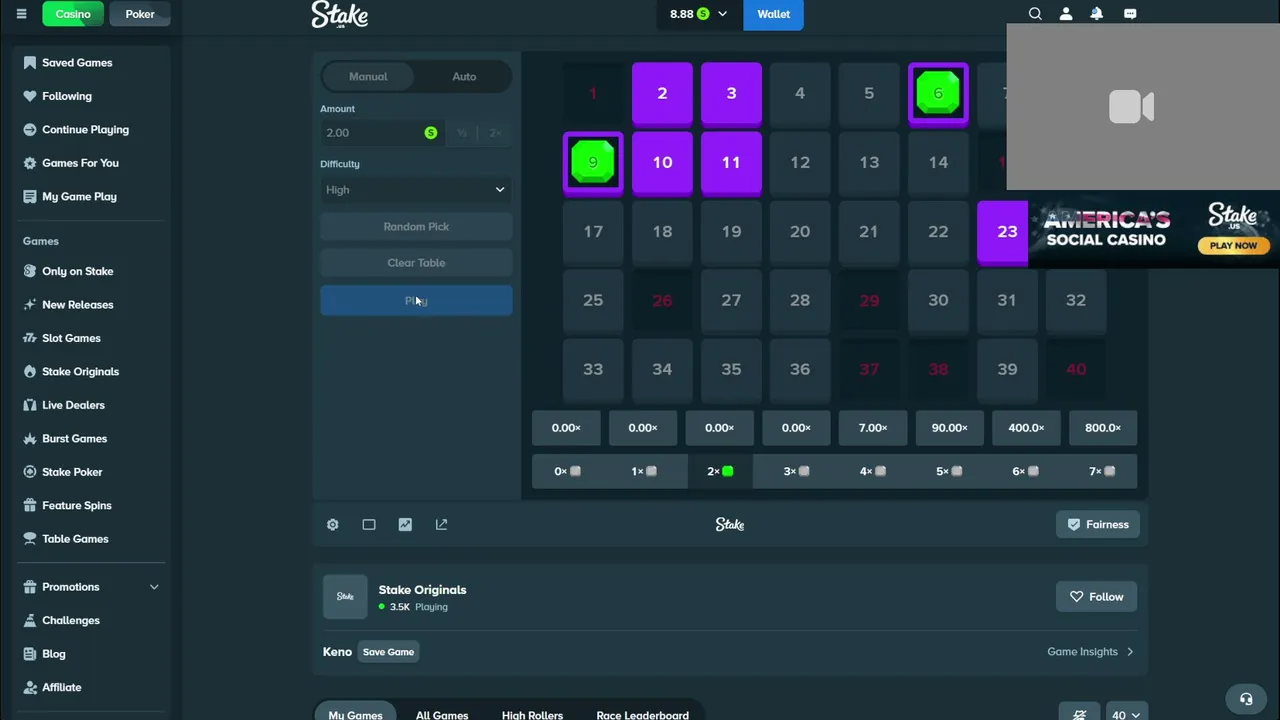Toggle the Poker mode button
This screenshot has height=720, width=1280.
[x=140, y=14]
